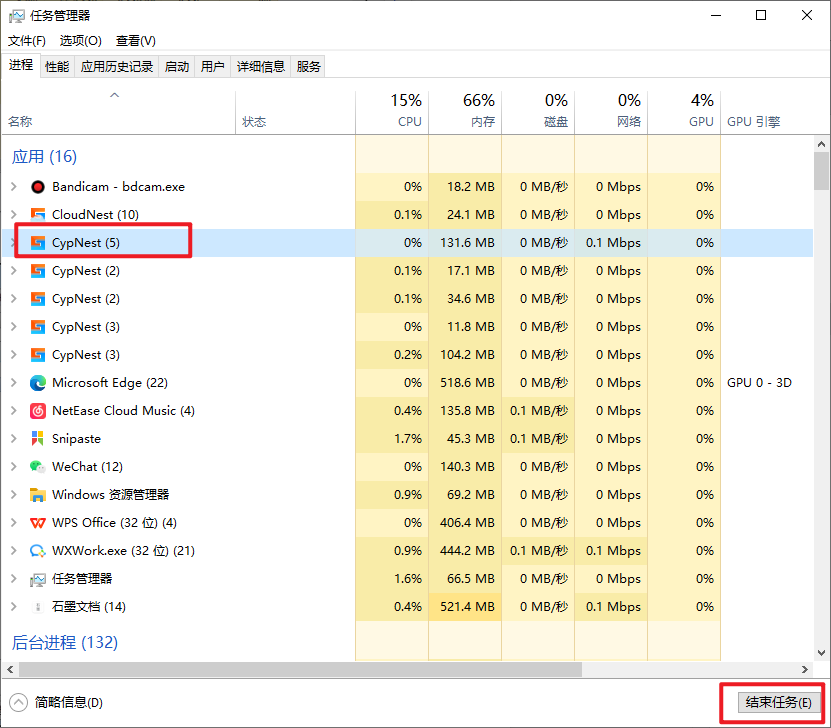831x728 pixels.
Task: Expand the NetEase Cloud Music (4) group
Action: tap(14, 411)
